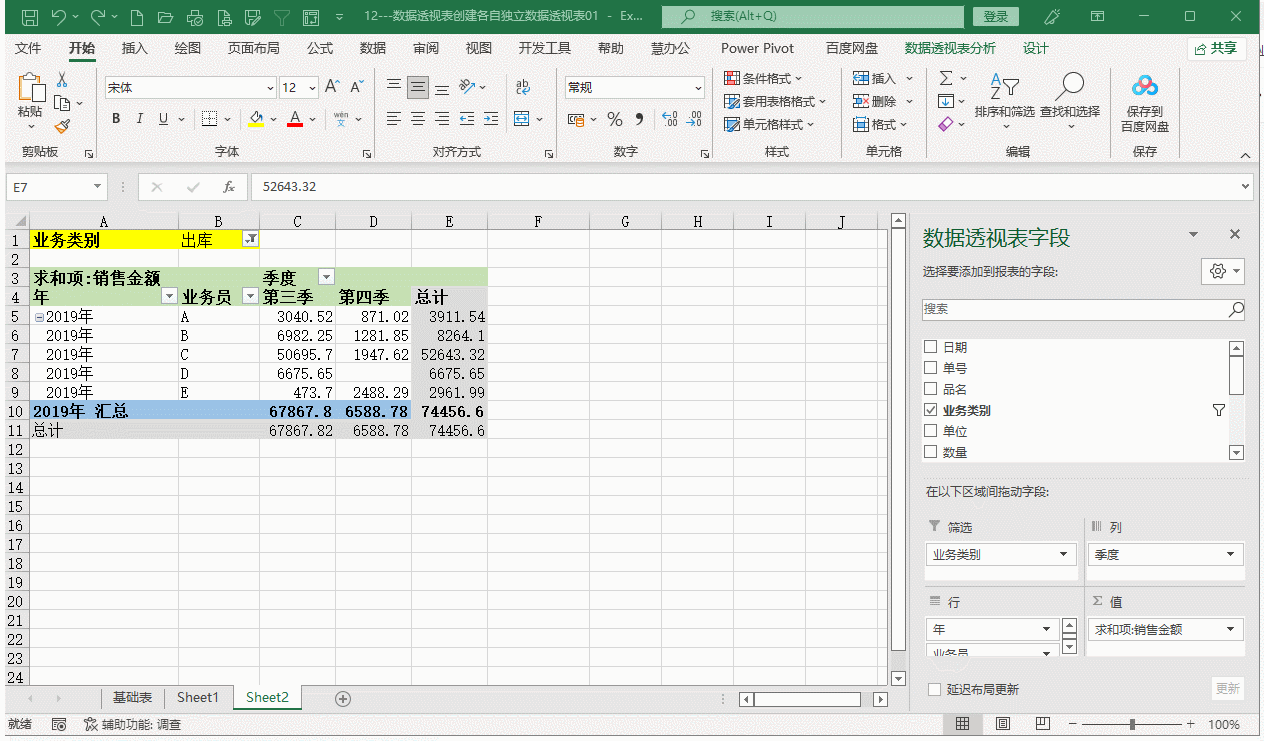Click the merge and center icon

pos(522,119)
